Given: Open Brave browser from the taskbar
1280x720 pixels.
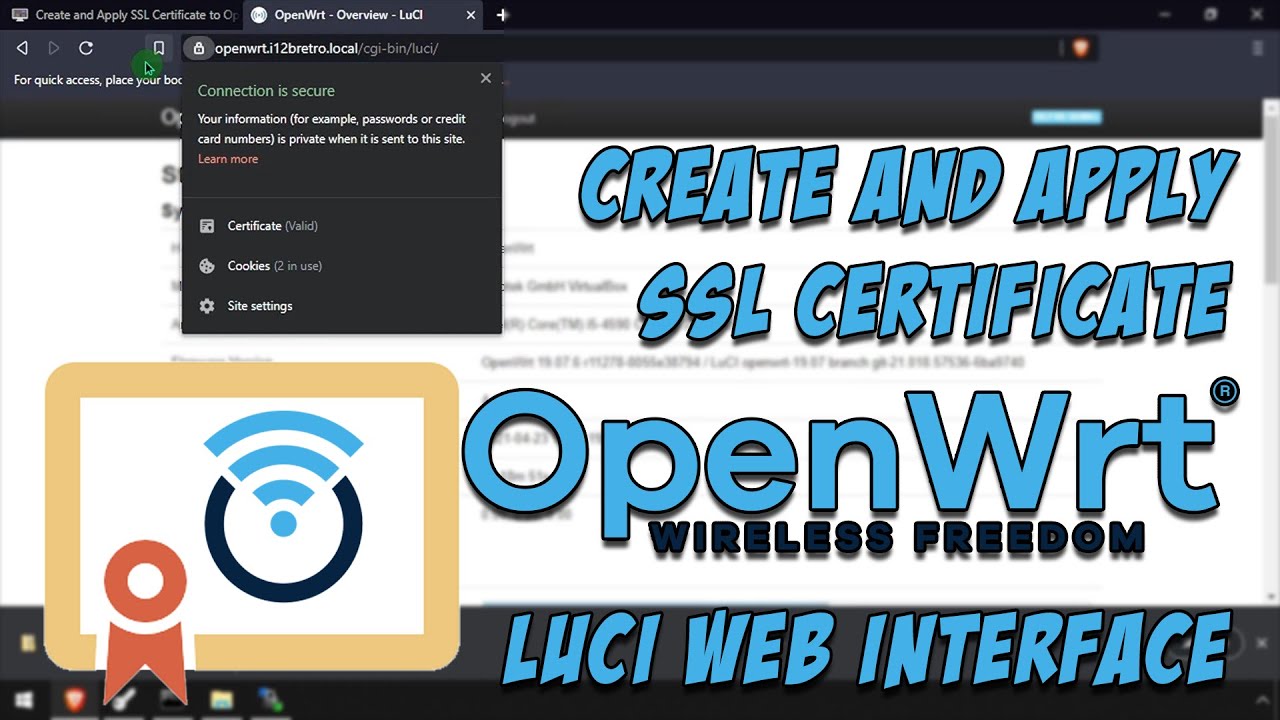Looking at the screenshot, I should pos(75,699).
